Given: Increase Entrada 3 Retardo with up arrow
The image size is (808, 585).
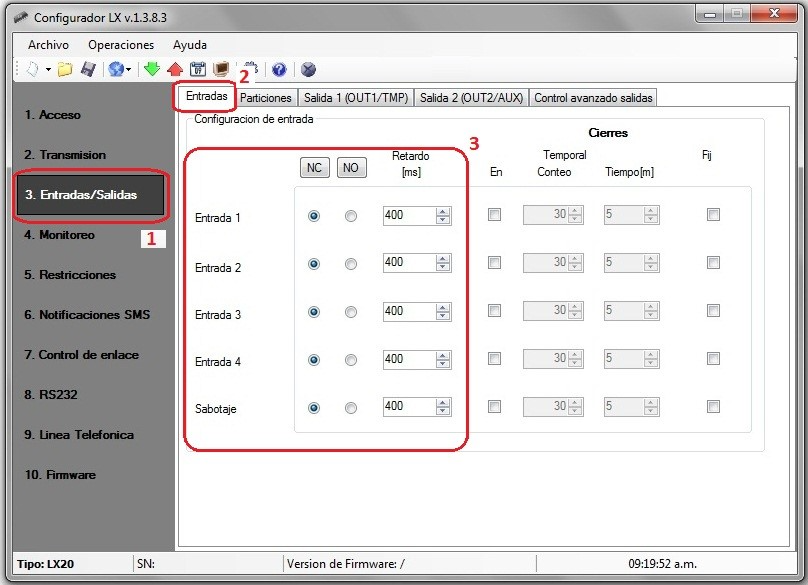Looking at the screenshot, I should point(443,307).
